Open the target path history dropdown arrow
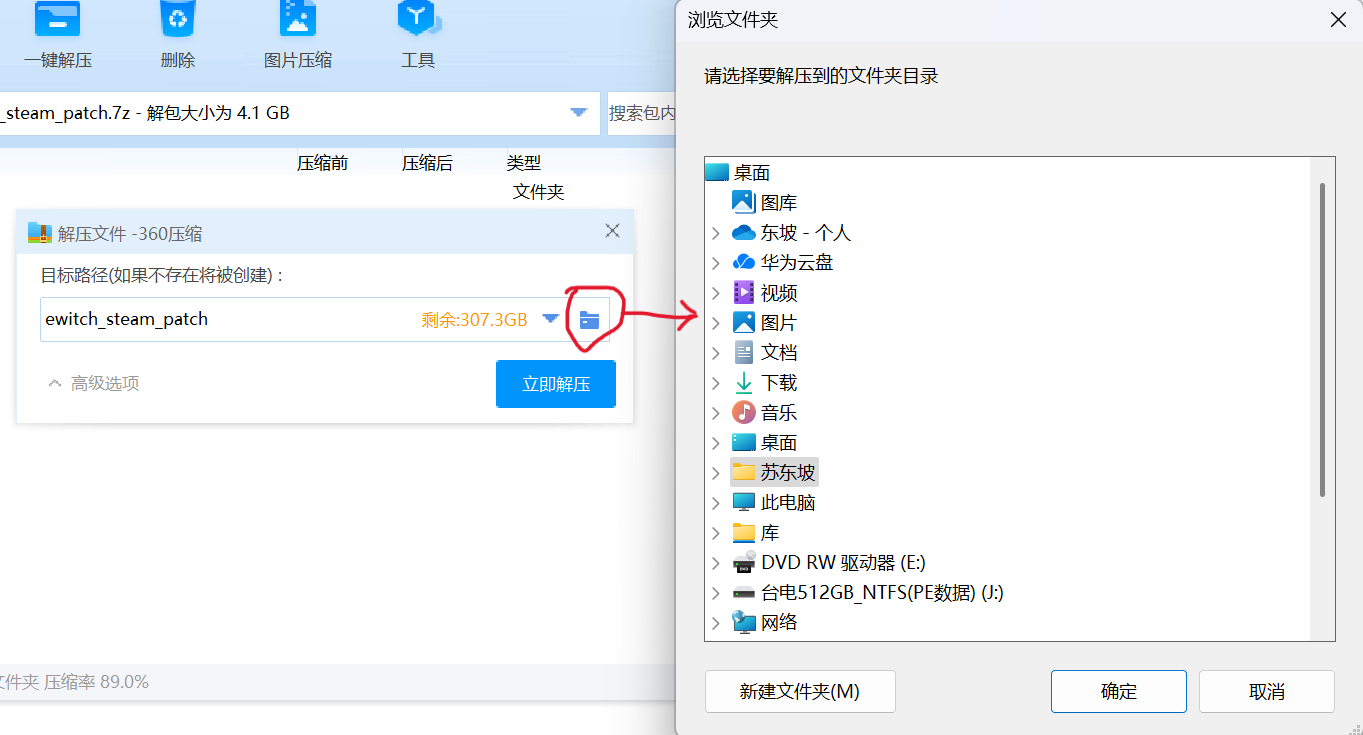Viewport: 1363px width, 735px height. (550, 319)
